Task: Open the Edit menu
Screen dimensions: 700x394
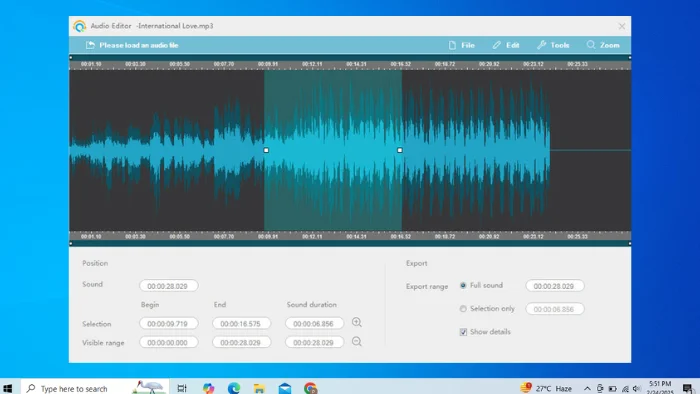Action: [x=506, y=45]
